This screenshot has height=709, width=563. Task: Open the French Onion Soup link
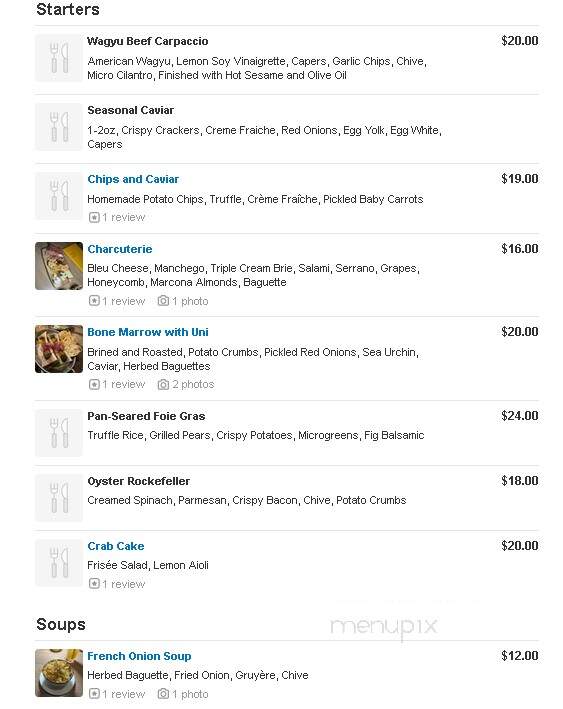pos(139,656)
